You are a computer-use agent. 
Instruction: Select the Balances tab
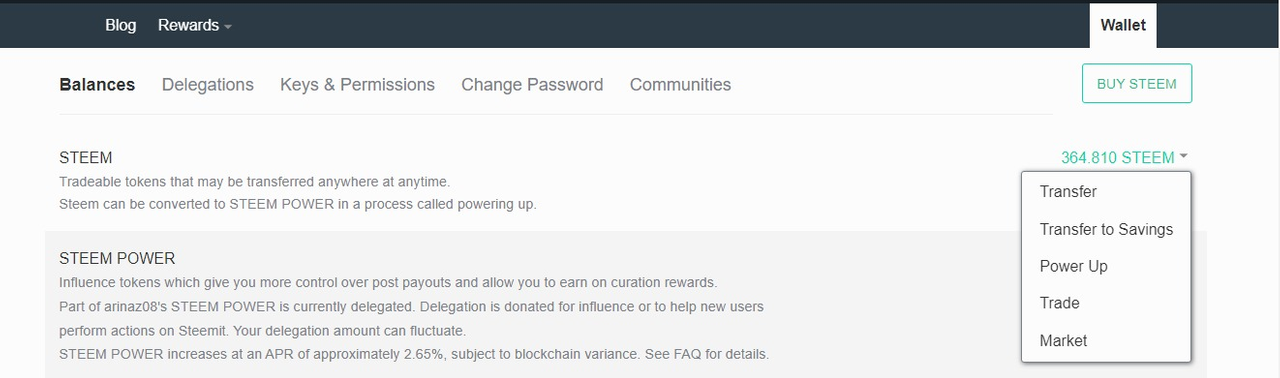point(97,85)
